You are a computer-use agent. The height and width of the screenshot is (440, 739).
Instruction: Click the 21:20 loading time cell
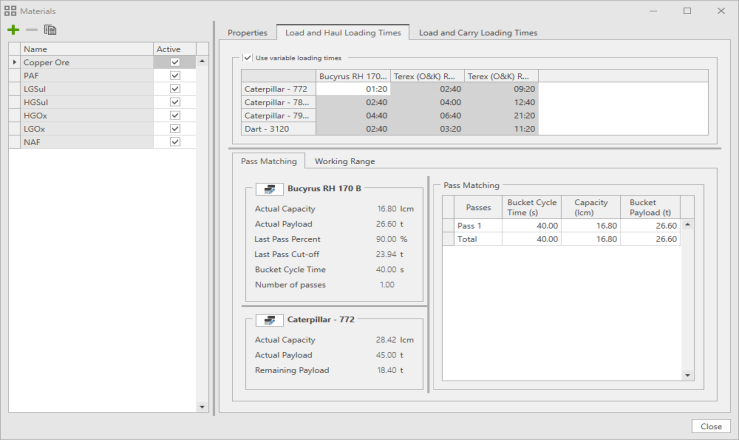[x=501, y=115]
